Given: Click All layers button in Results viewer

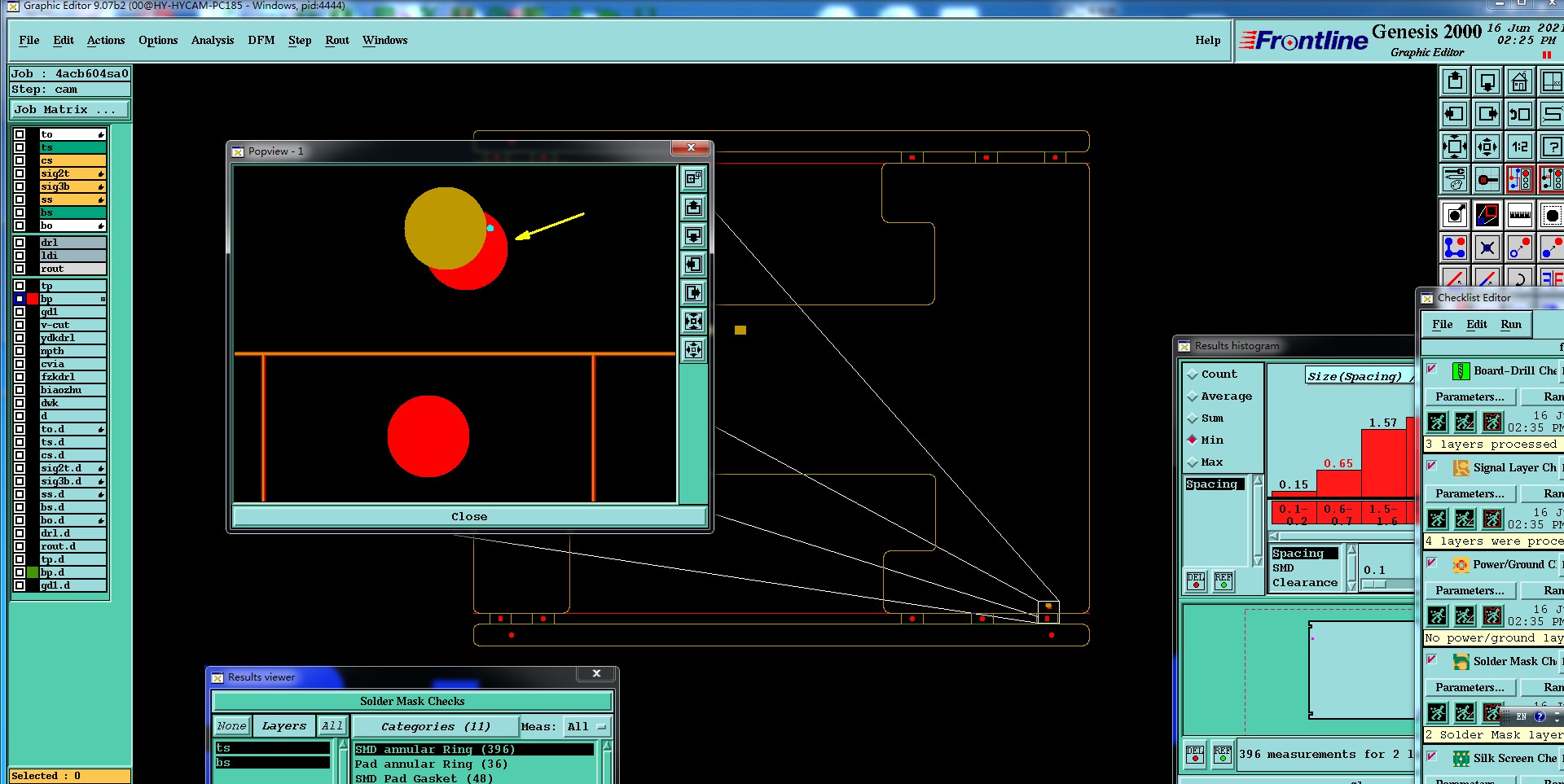Looking at the screenshot, I should [332, 726].
